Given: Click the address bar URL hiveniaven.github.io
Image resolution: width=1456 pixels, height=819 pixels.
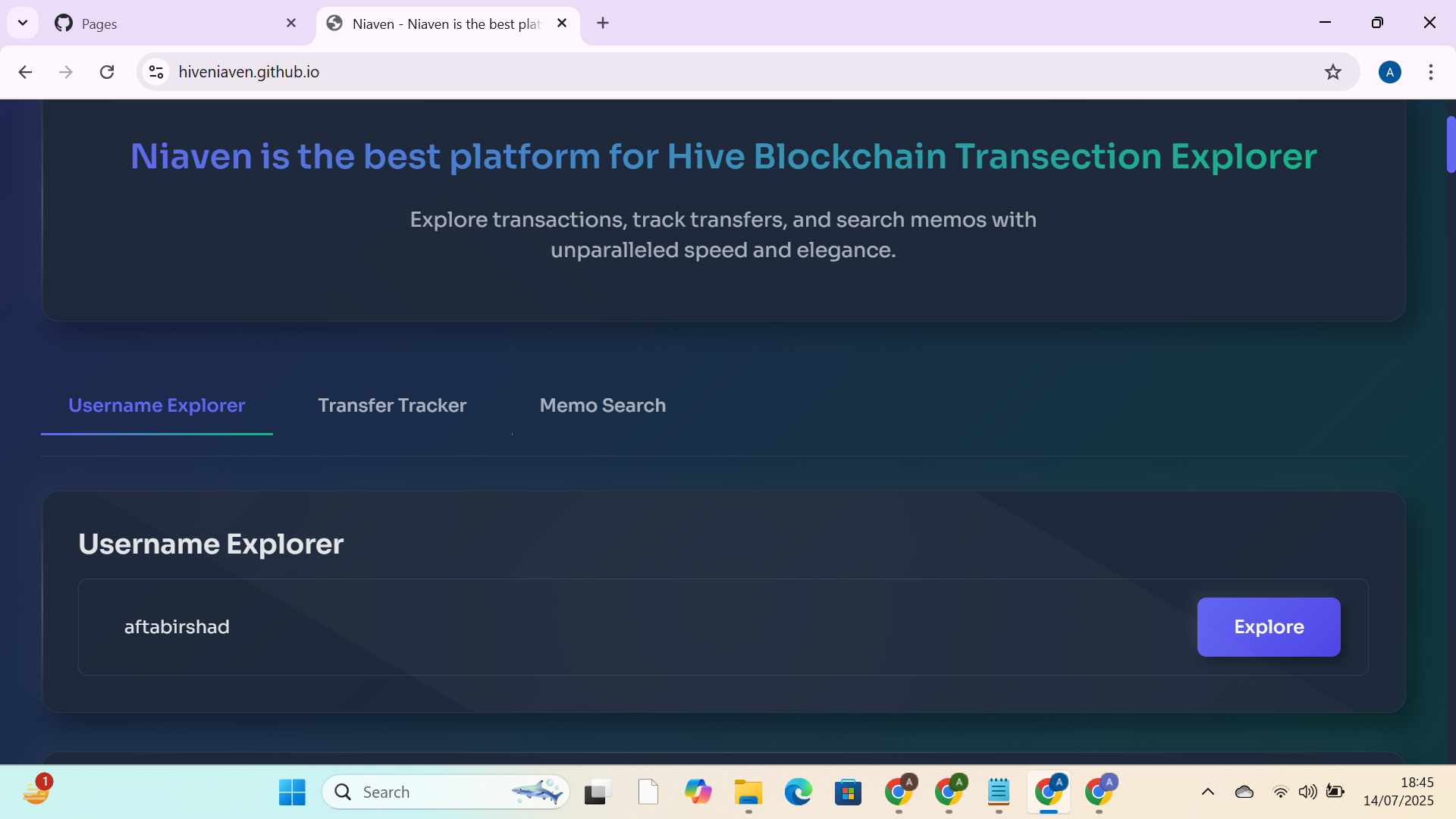Looking at the screenshot, I should (x=249, y=72).
